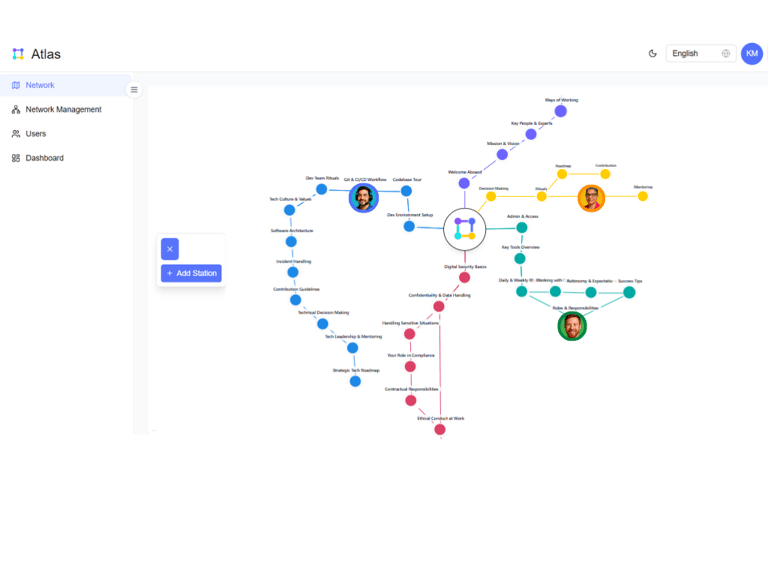Select the Working with station
The height and width of the screenshot is (584, 768).
click(555, 292)
